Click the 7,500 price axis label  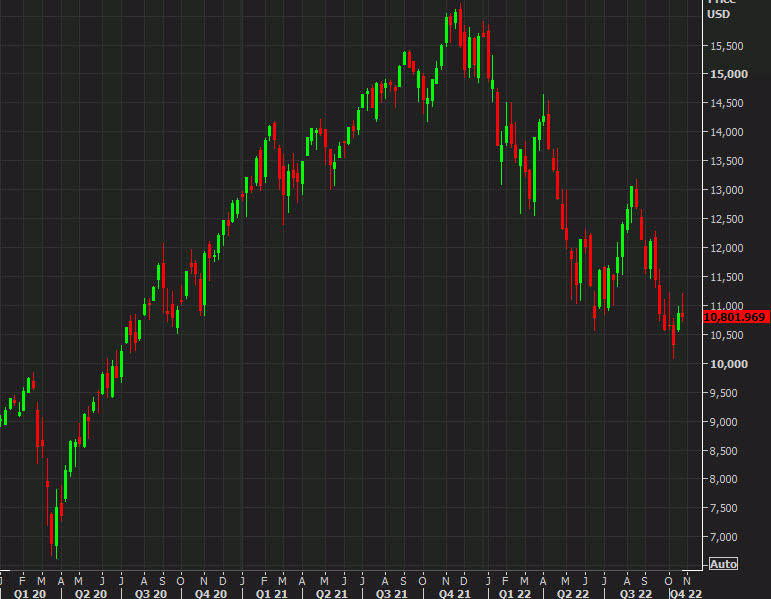coord(723,508)
